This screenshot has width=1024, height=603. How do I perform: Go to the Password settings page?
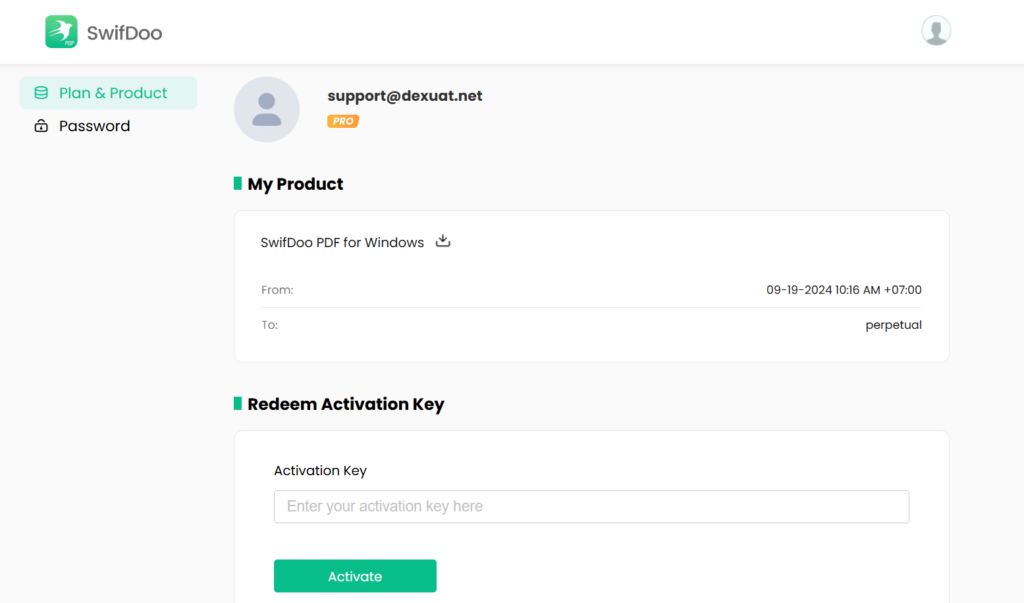point(94,126)
